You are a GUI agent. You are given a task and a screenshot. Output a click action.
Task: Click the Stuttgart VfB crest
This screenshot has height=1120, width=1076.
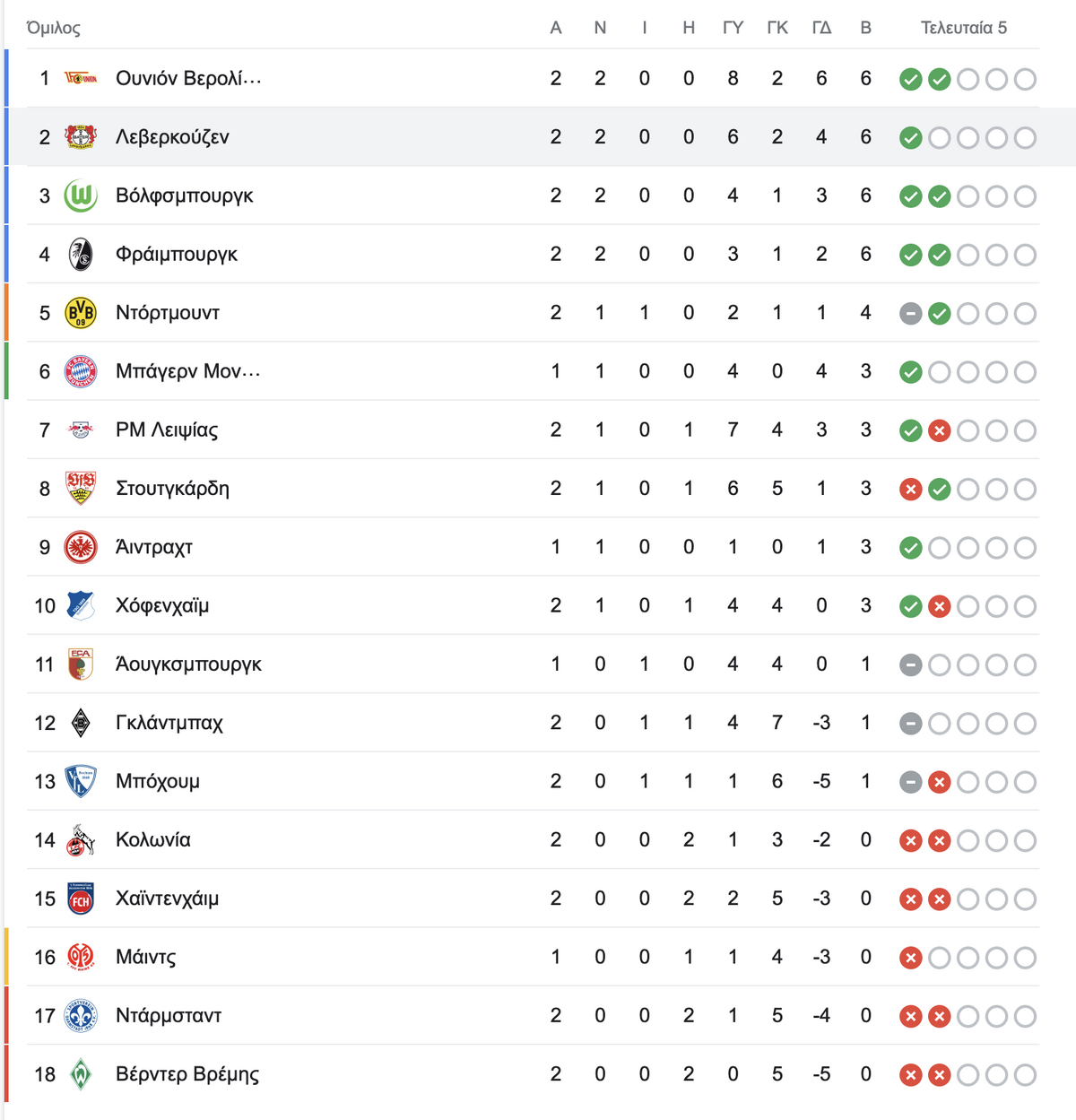coord(81,489)
